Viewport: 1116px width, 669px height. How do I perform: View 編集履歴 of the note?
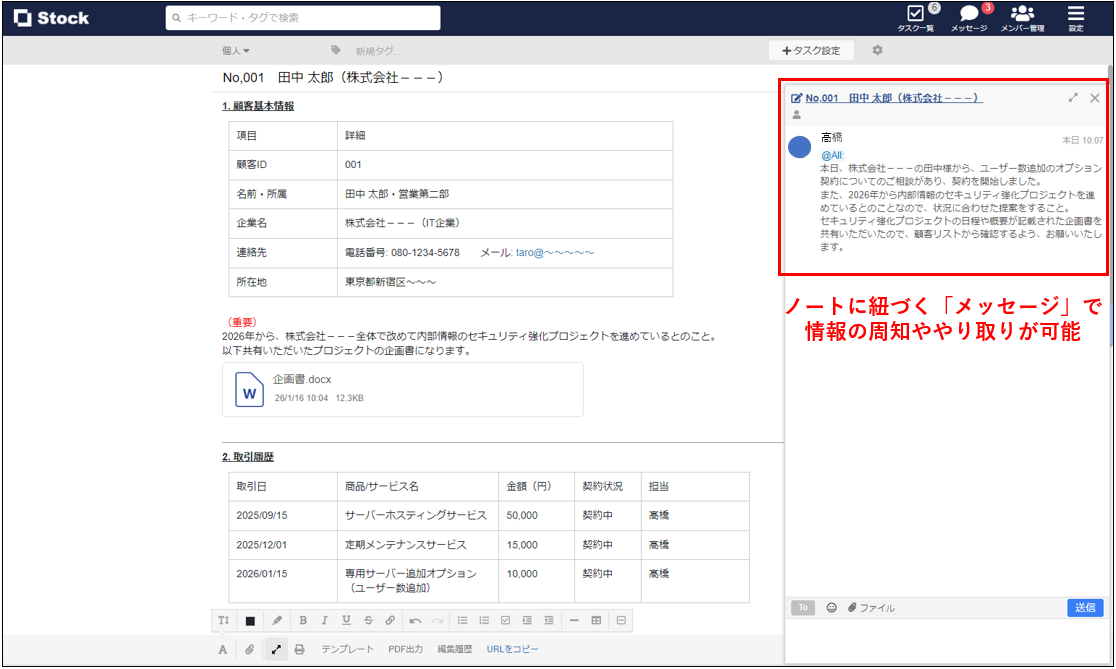pos(454,648)
